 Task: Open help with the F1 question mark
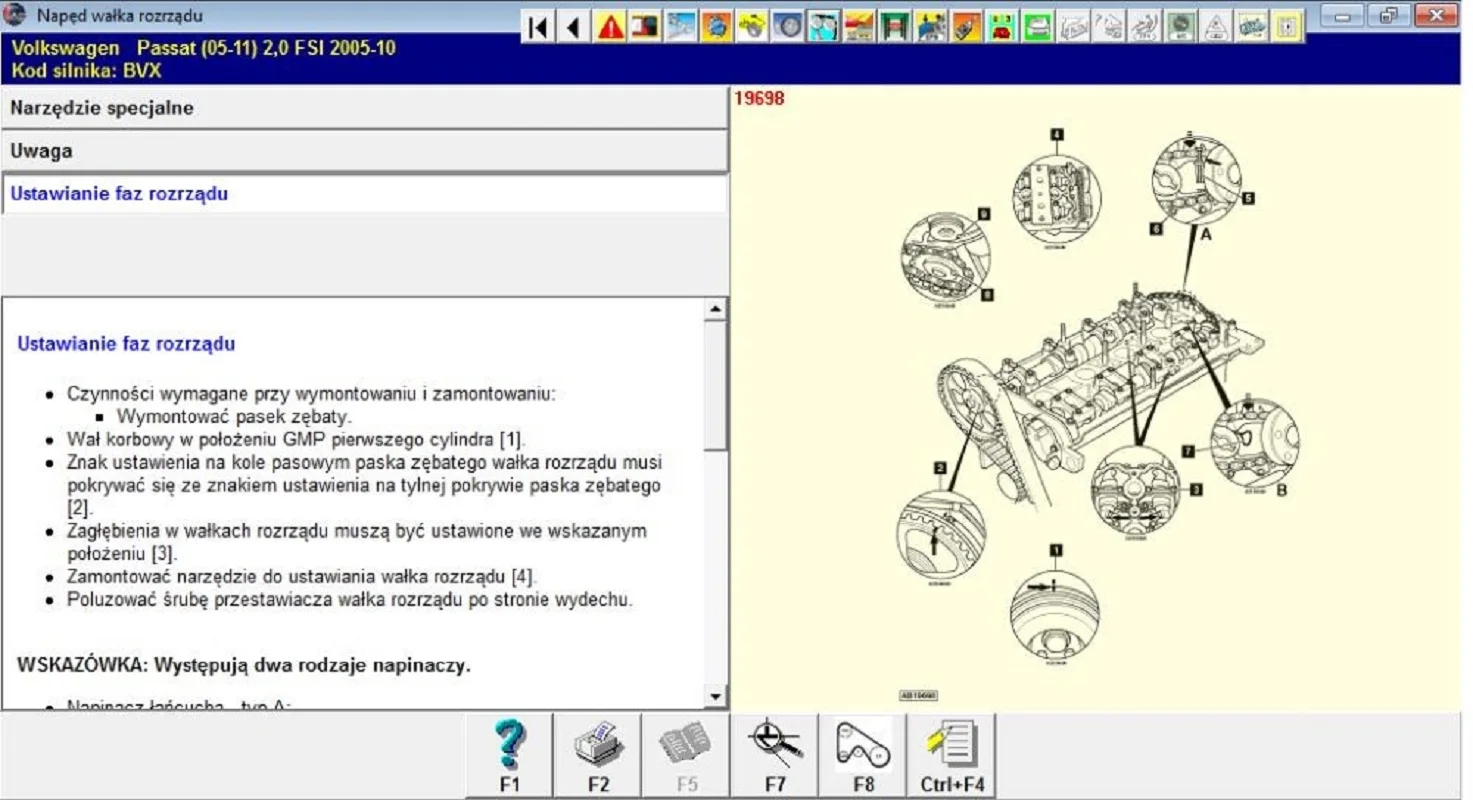point(510,756)
